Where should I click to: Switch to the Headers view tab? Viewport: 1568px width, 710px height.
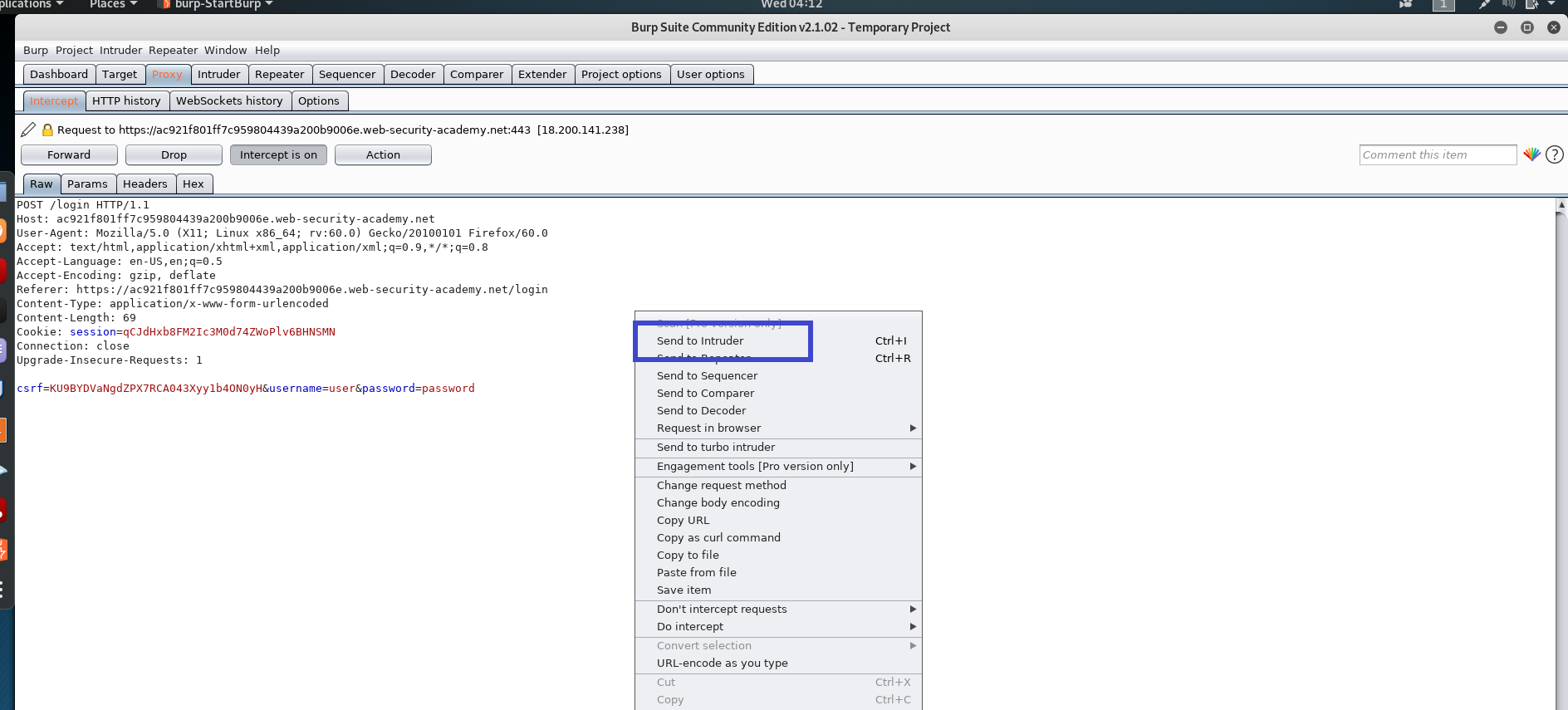[x=145, y=184]
